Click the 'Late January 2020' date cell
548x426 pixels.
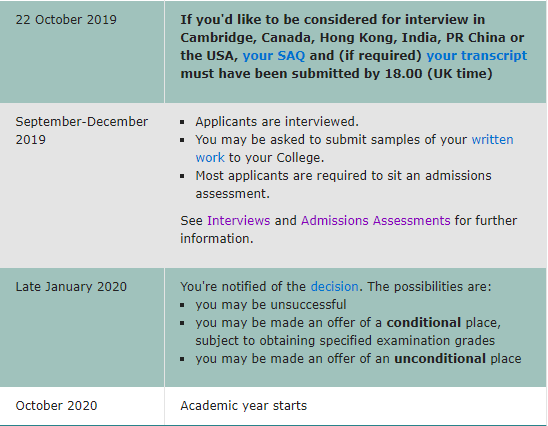coord(82,327)
